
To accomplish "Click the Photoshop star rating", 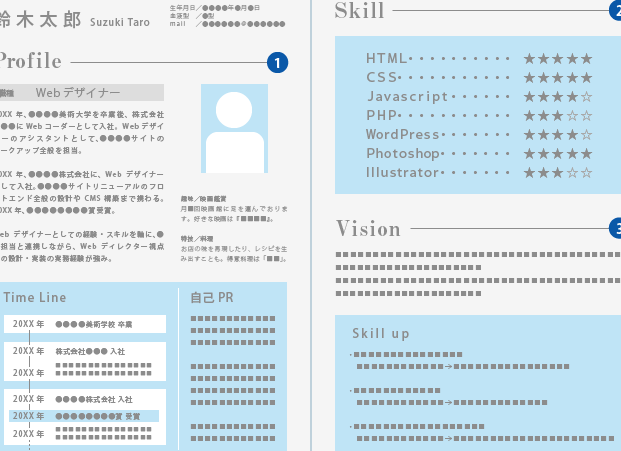I will [558, 154].
